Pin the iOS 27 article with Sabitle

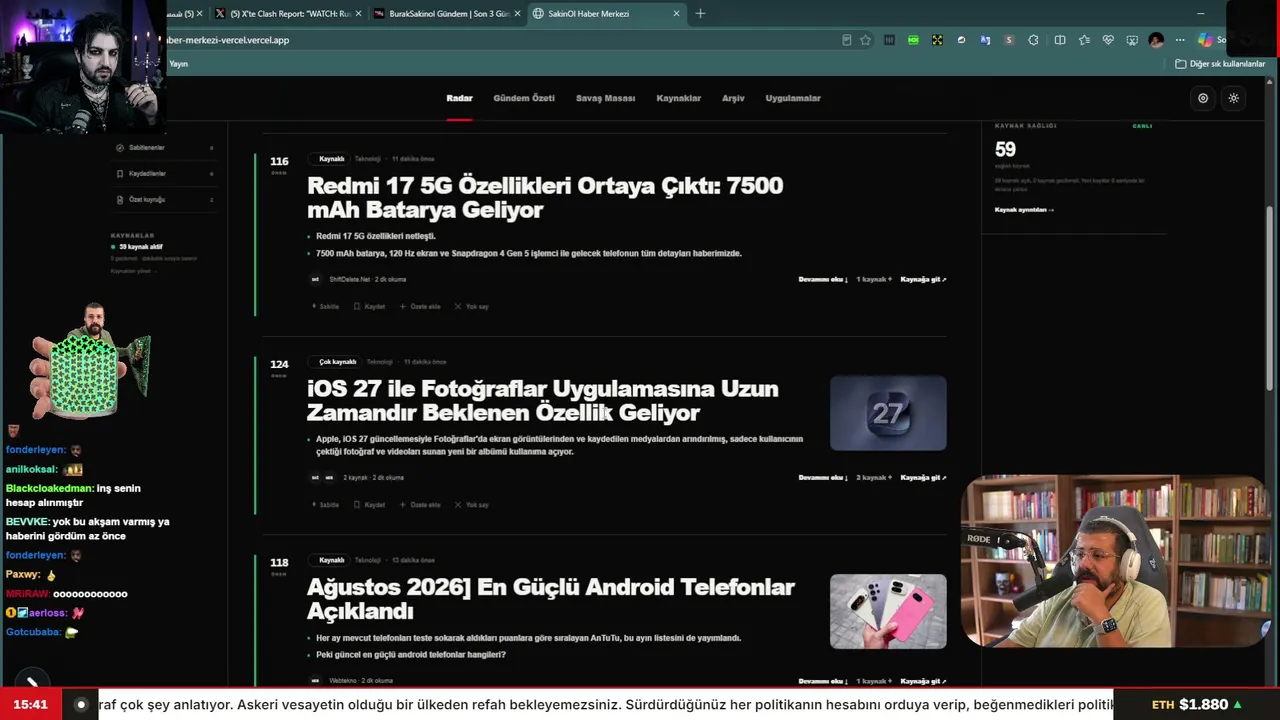(x=325, y=505)
